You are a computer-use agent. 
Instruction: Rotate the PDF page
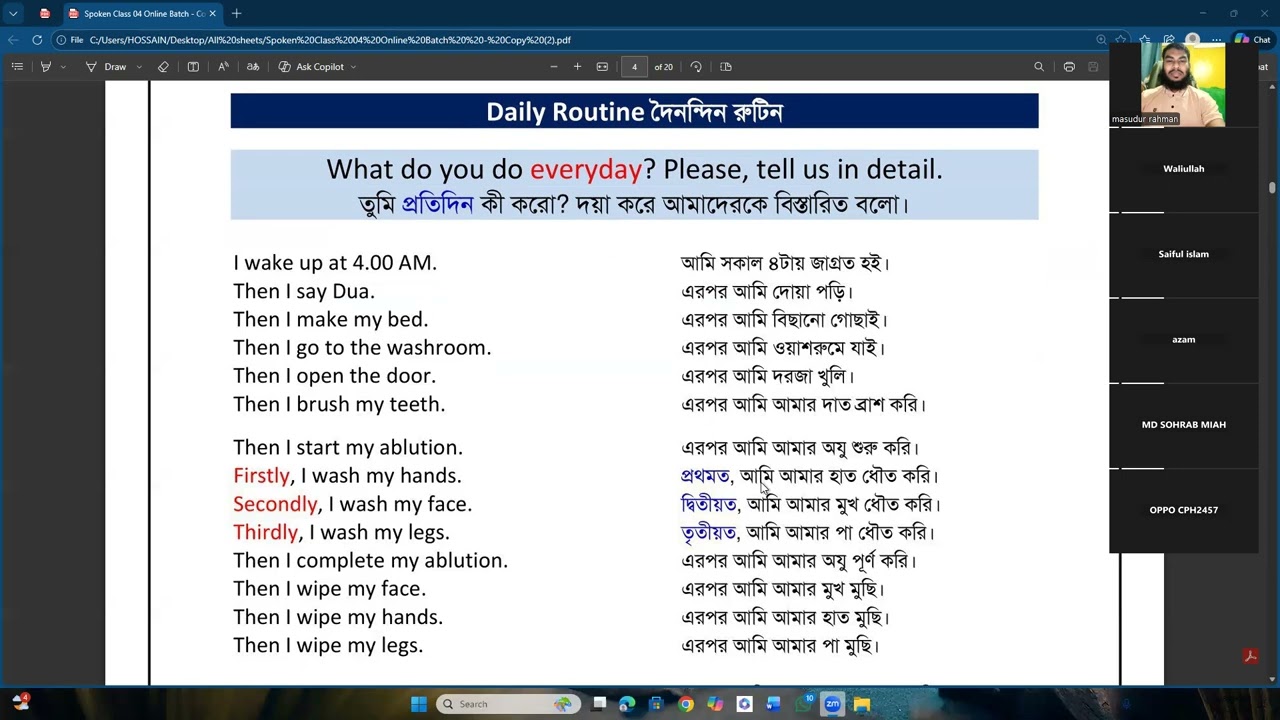(696, 67)
